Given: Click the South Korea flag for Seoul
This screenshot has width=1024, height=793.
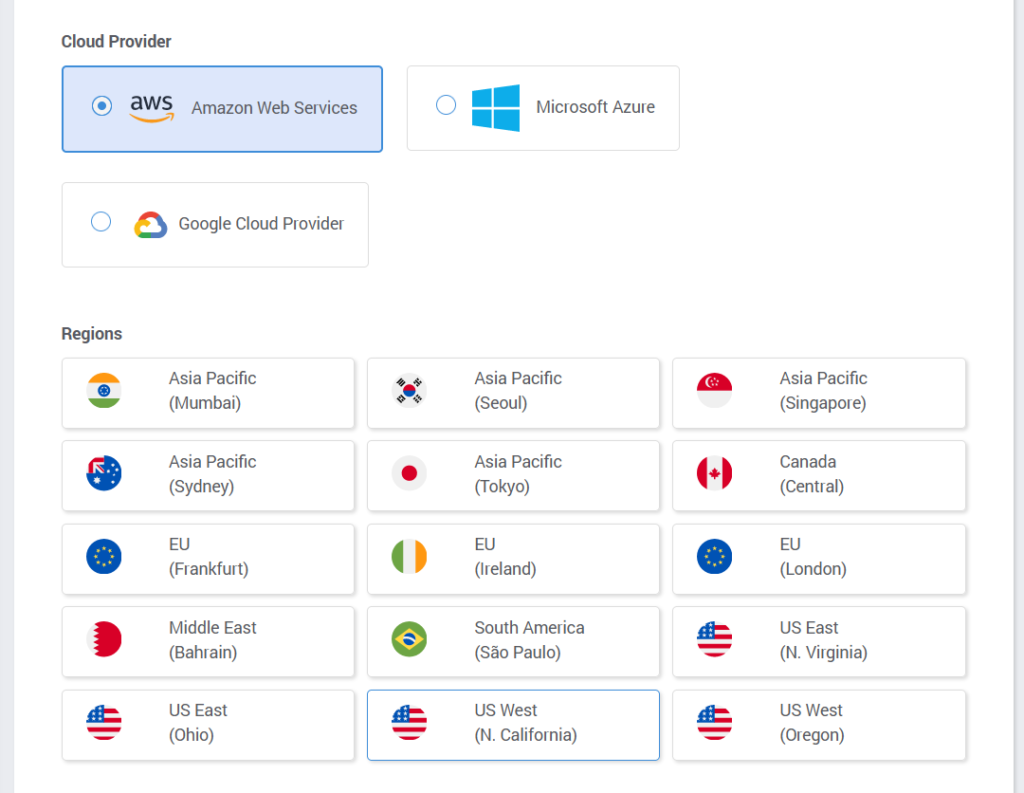Looking at the screenshot, I should tap(409, 391).
